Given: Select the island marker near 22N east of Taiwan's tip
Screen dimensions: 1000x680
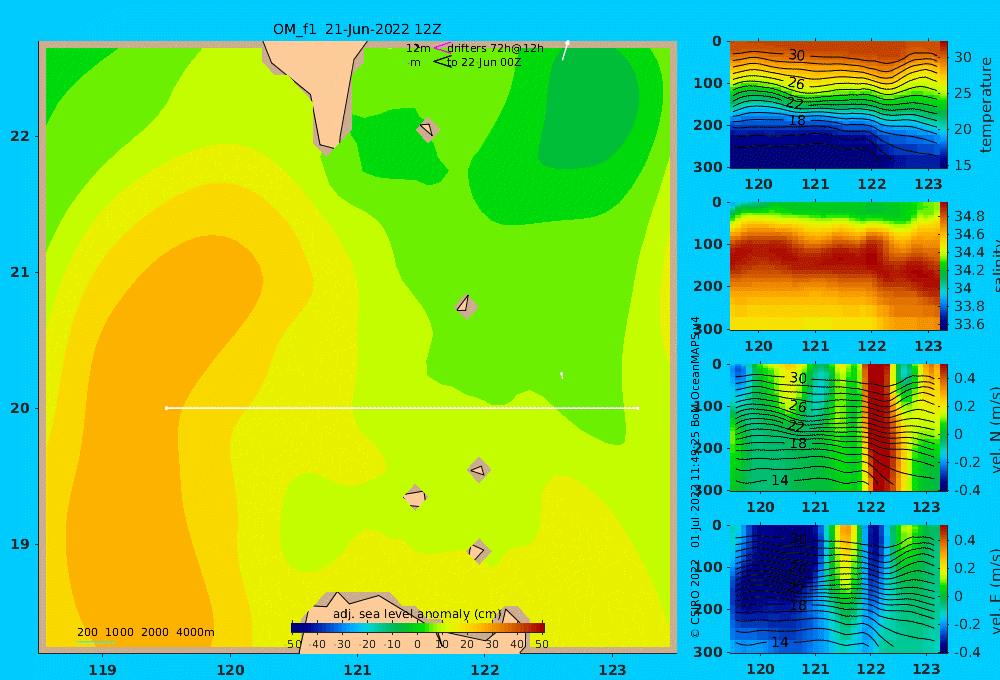Looking at the screenshot, I should (427, 130).
